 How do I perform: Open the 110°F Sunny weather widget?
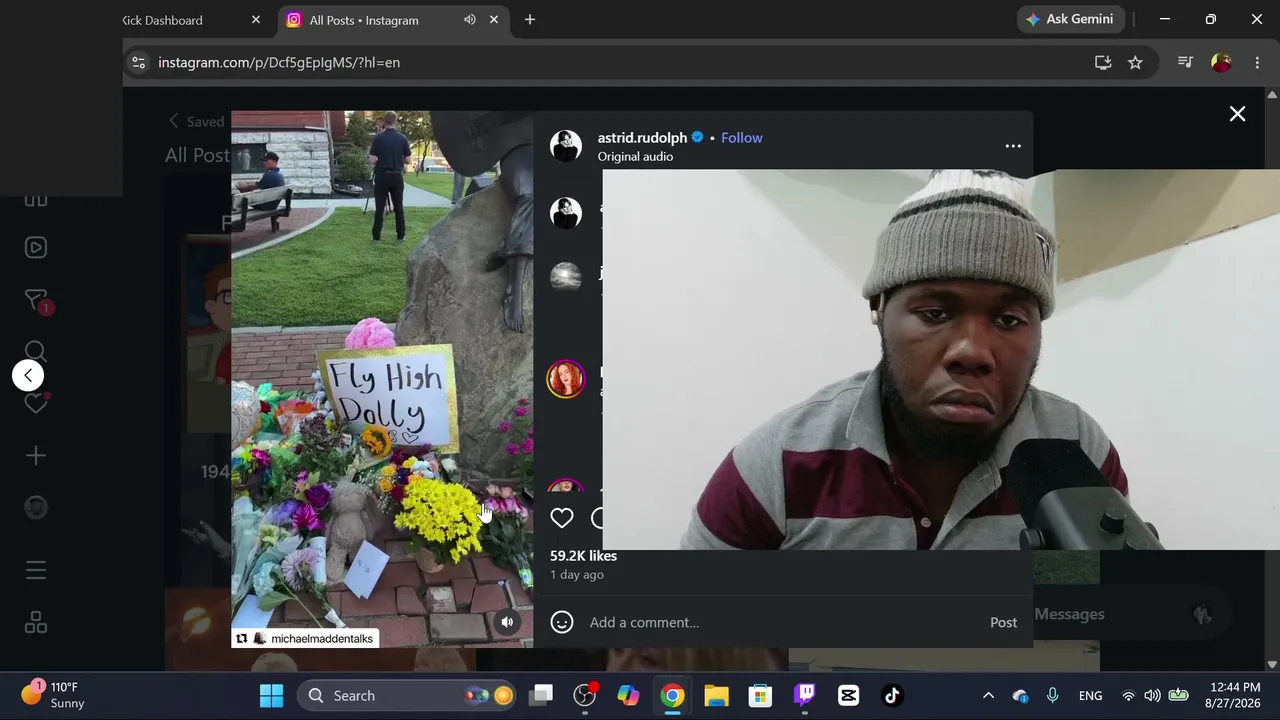53,695
